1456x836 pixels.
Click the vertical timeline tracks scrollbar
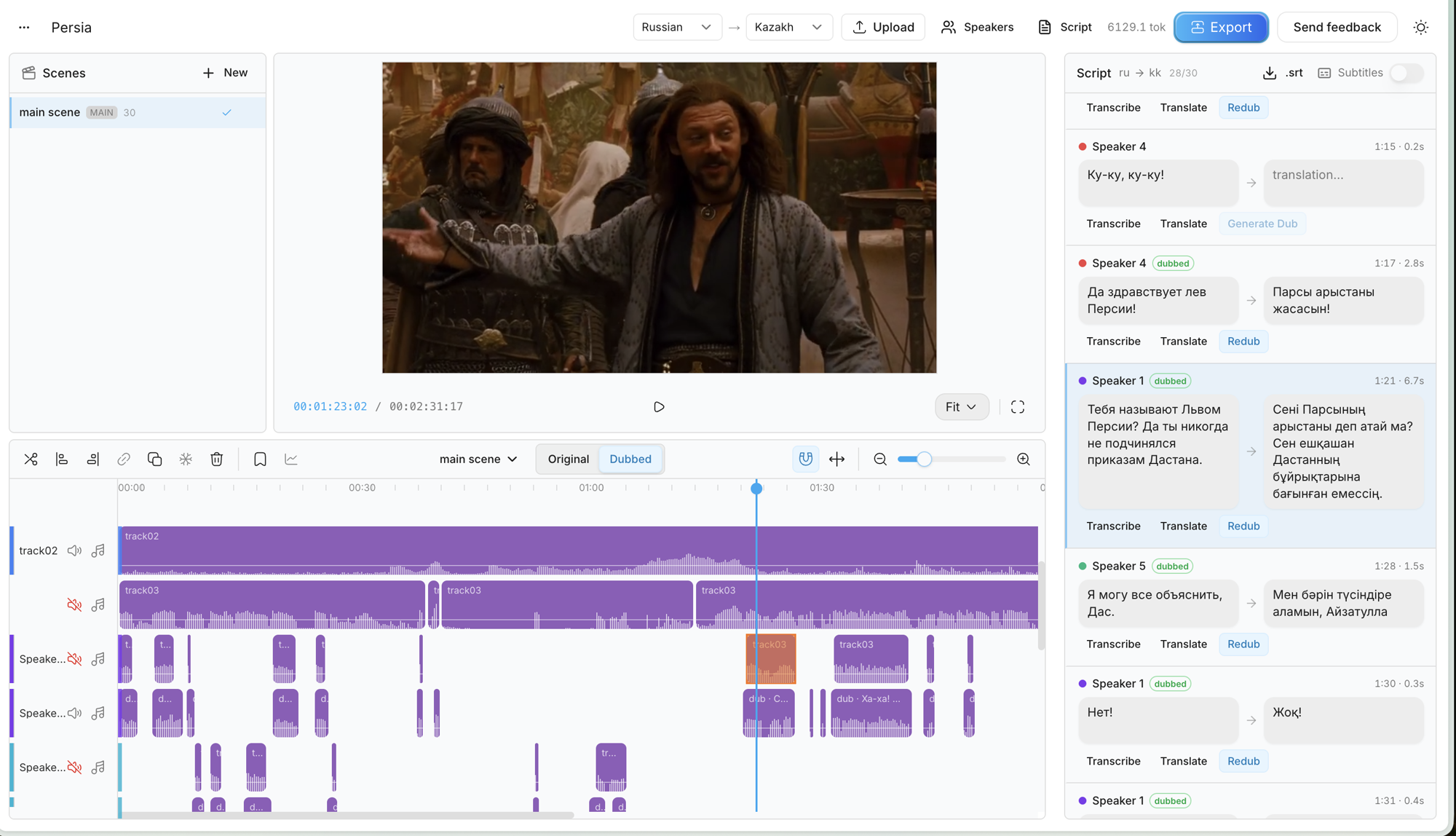pyautogui.click(x=1041, y=604)
